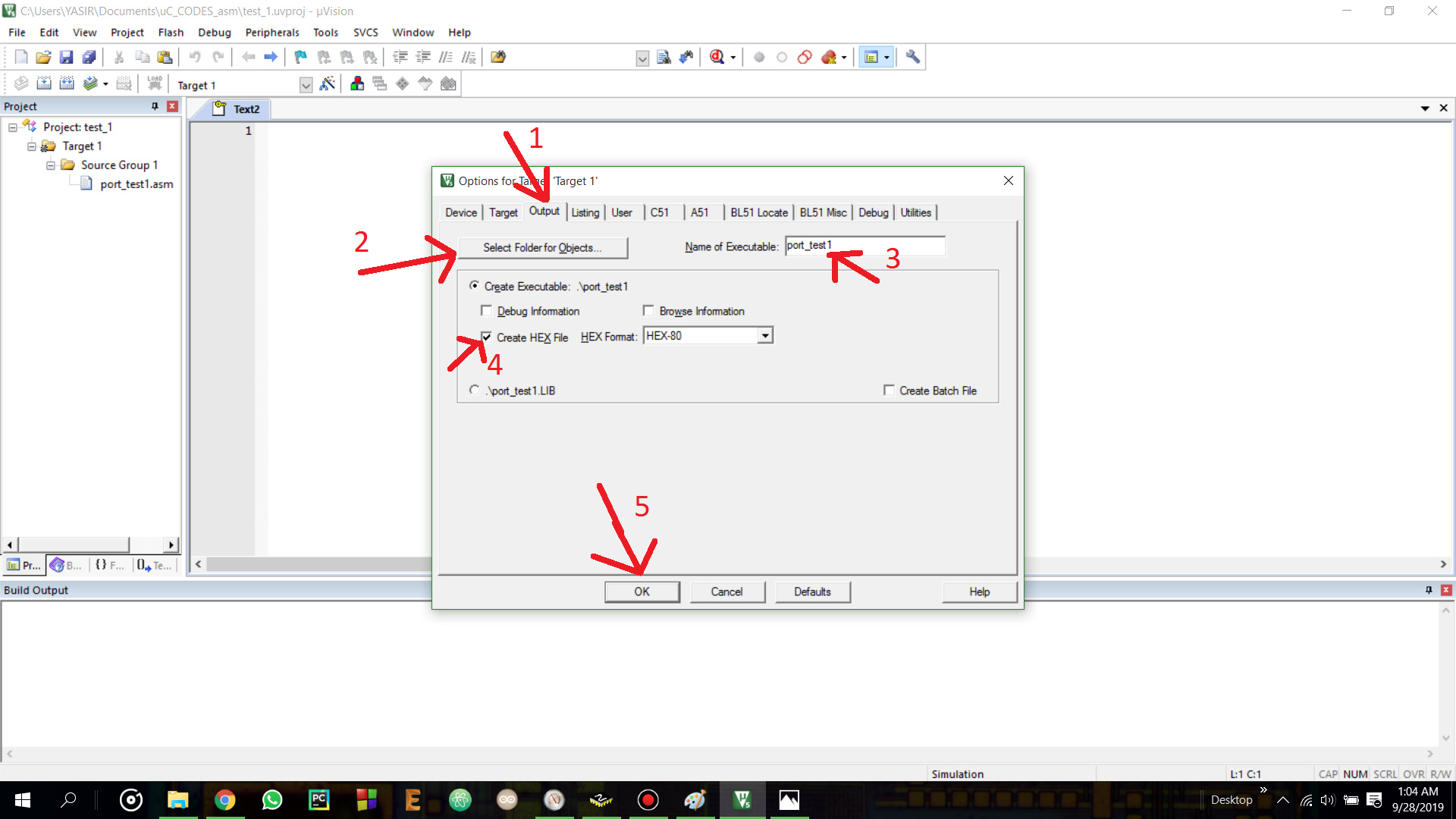Click the New file toolbar icon
Screen dimensions: 1456x819
(x=21, y=57)
